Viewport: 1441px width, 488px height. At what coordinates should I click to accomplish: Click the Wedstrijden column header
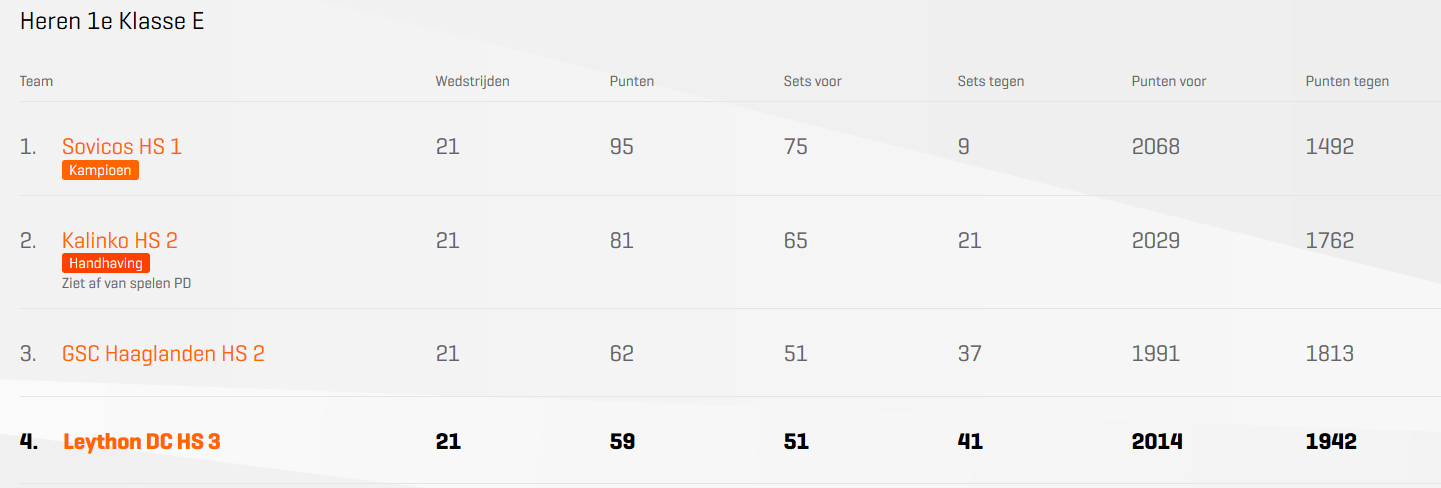[x=472, y=81]
